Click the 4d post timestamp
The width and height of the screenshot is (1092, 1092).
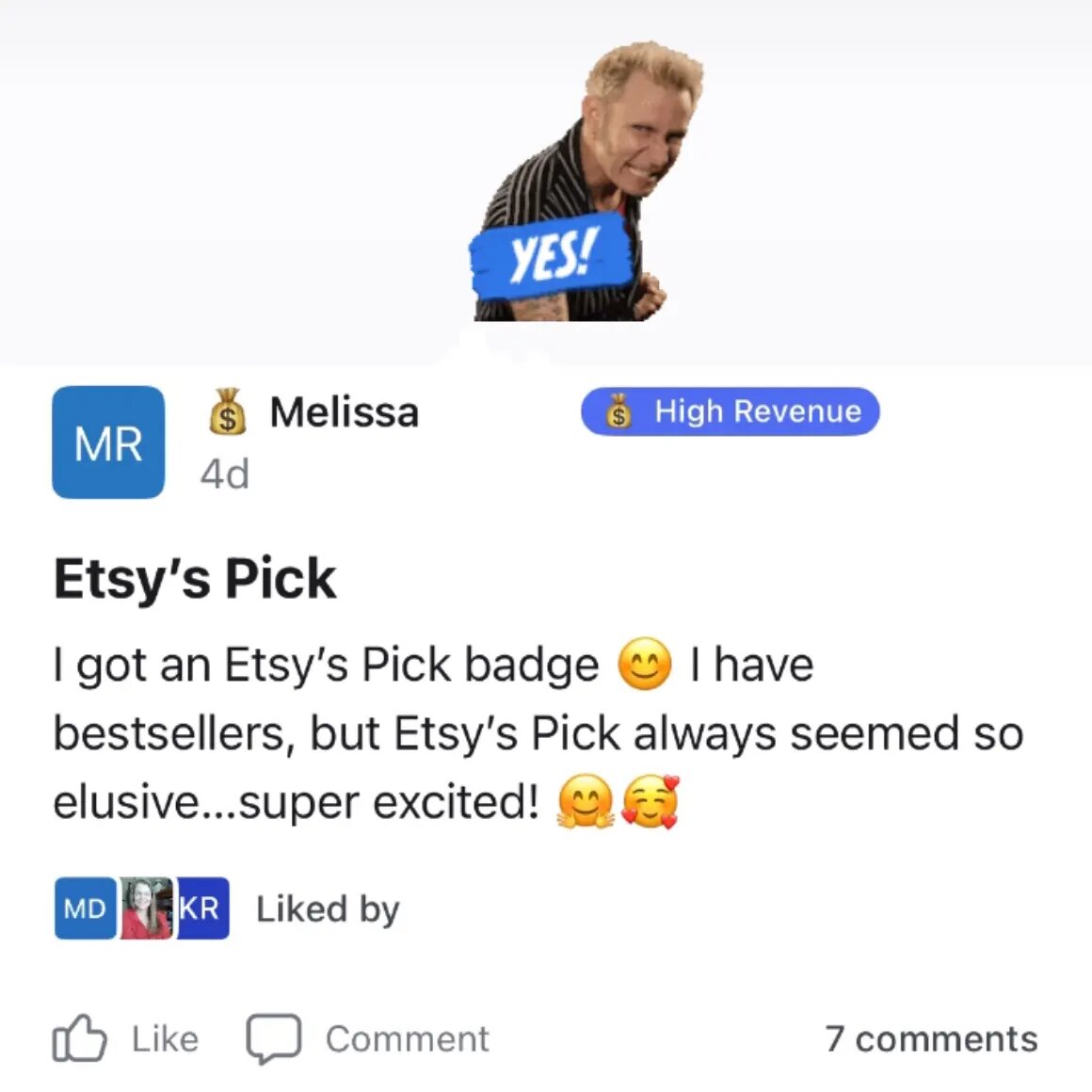[224, 474]
